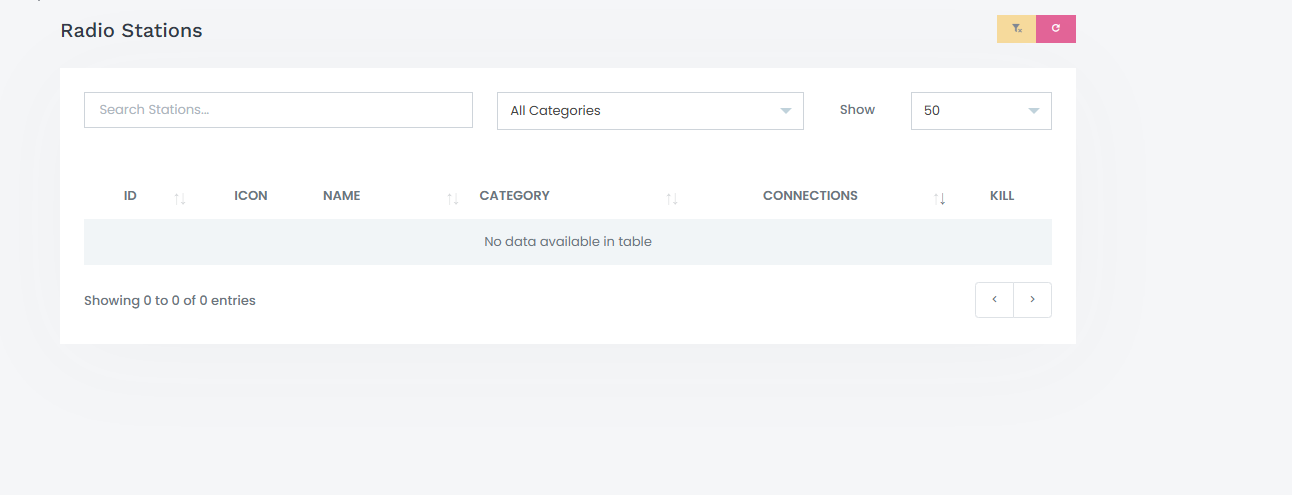
Task: Click the KILL column header
Action: tap(1002, 196)
